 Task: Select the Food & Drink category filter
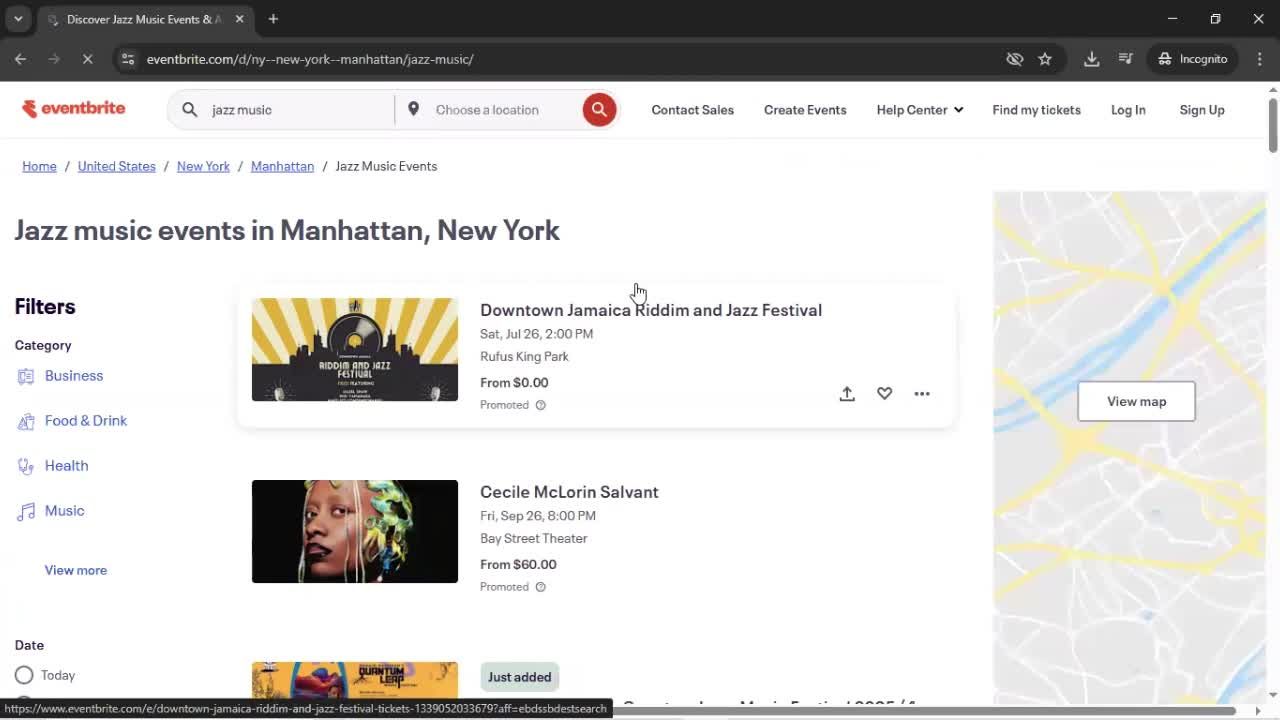(86, 421)
